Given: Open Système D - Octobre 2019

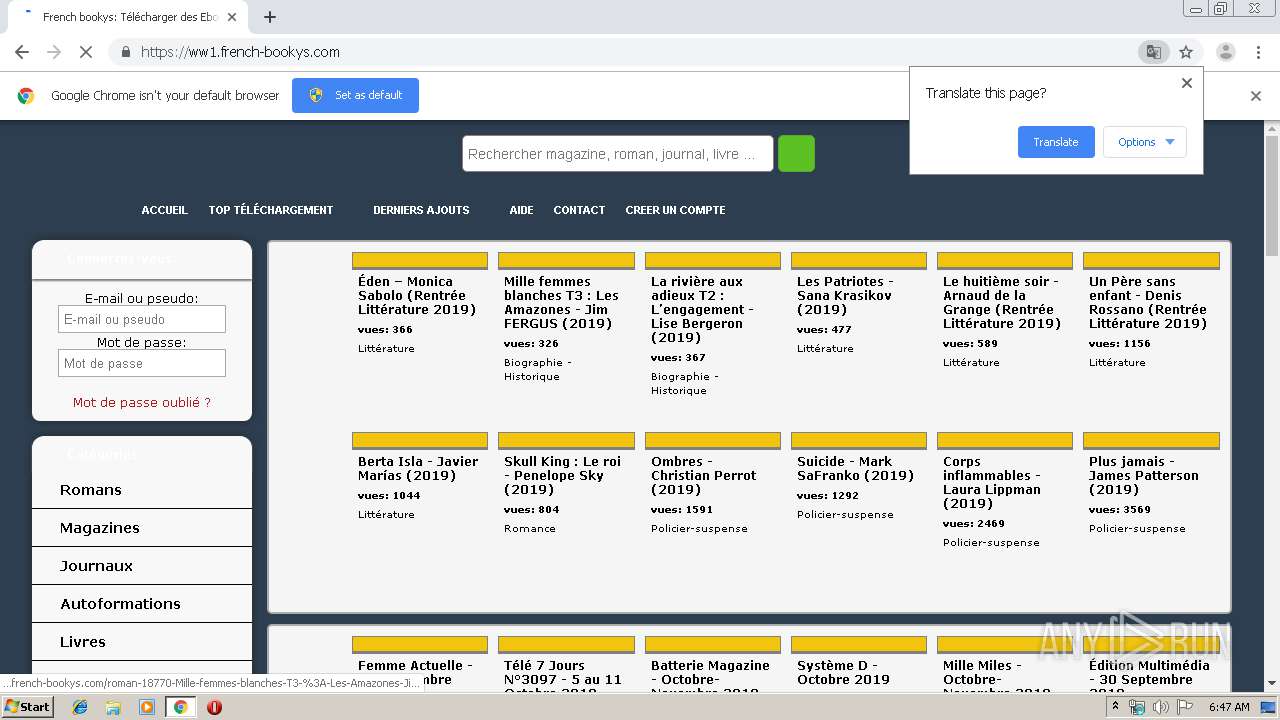Looking at the screenshot, I should [843, 672].
